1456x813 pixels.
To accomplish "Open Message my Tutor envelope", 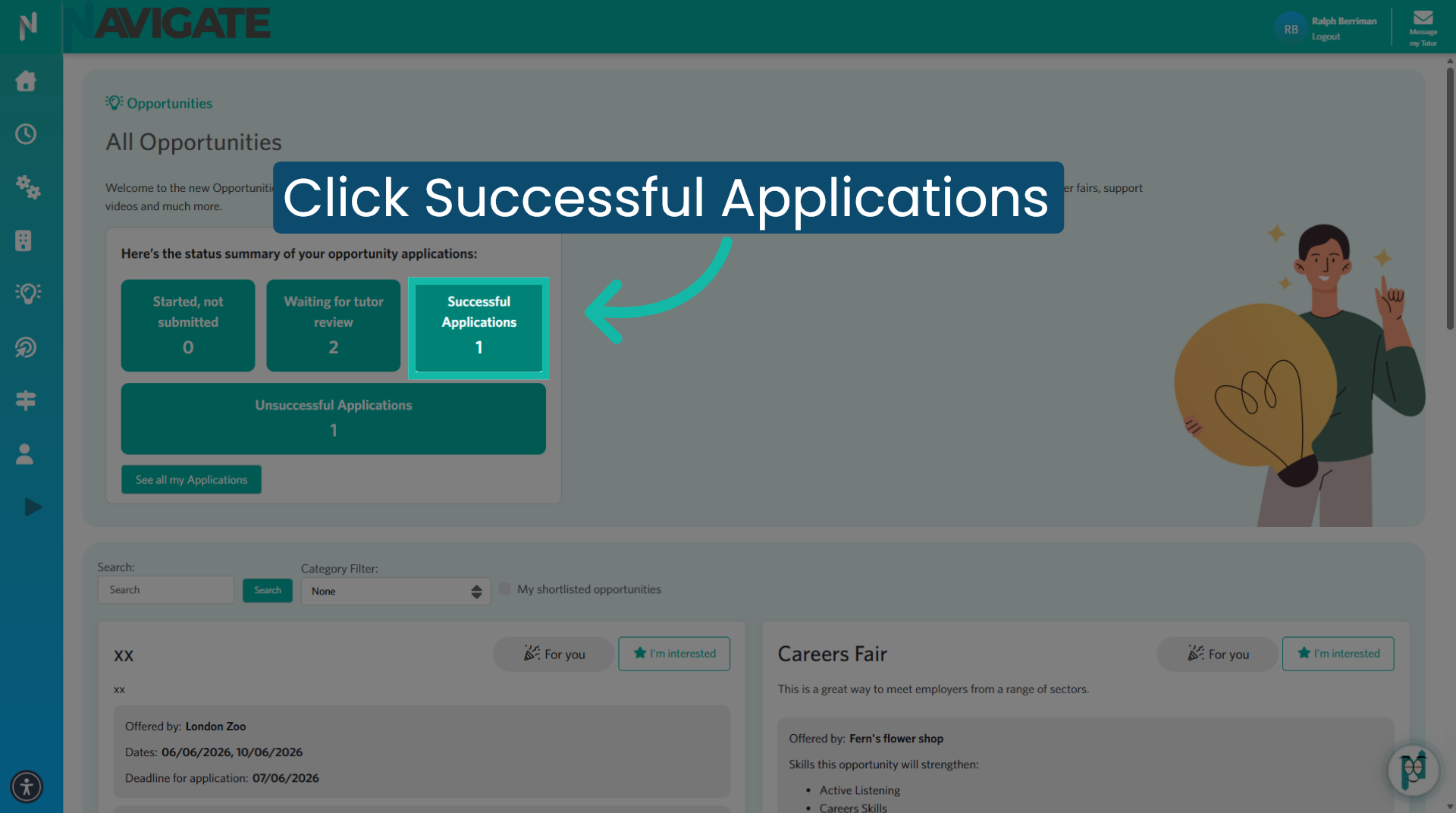I will (x=1423, y=28).
